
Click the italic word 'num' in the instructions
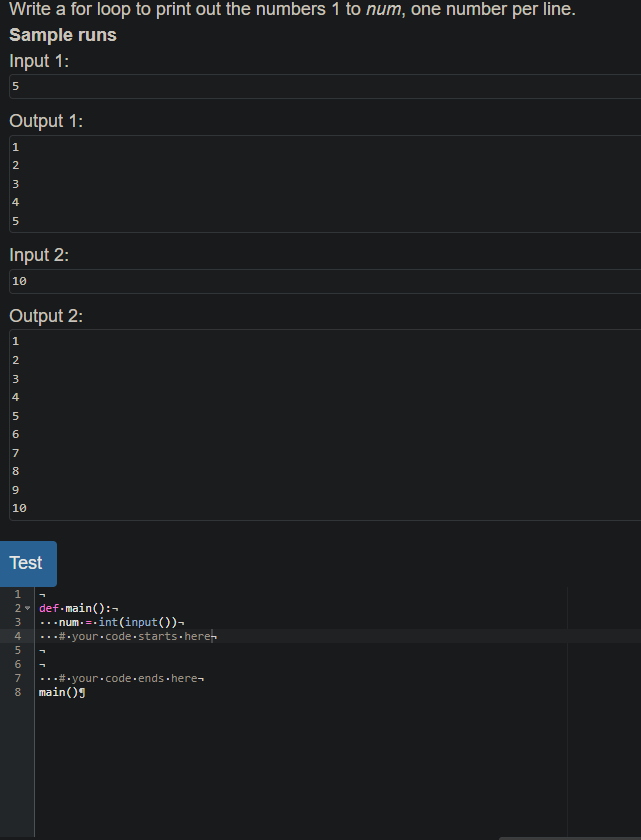coord(383,9)
